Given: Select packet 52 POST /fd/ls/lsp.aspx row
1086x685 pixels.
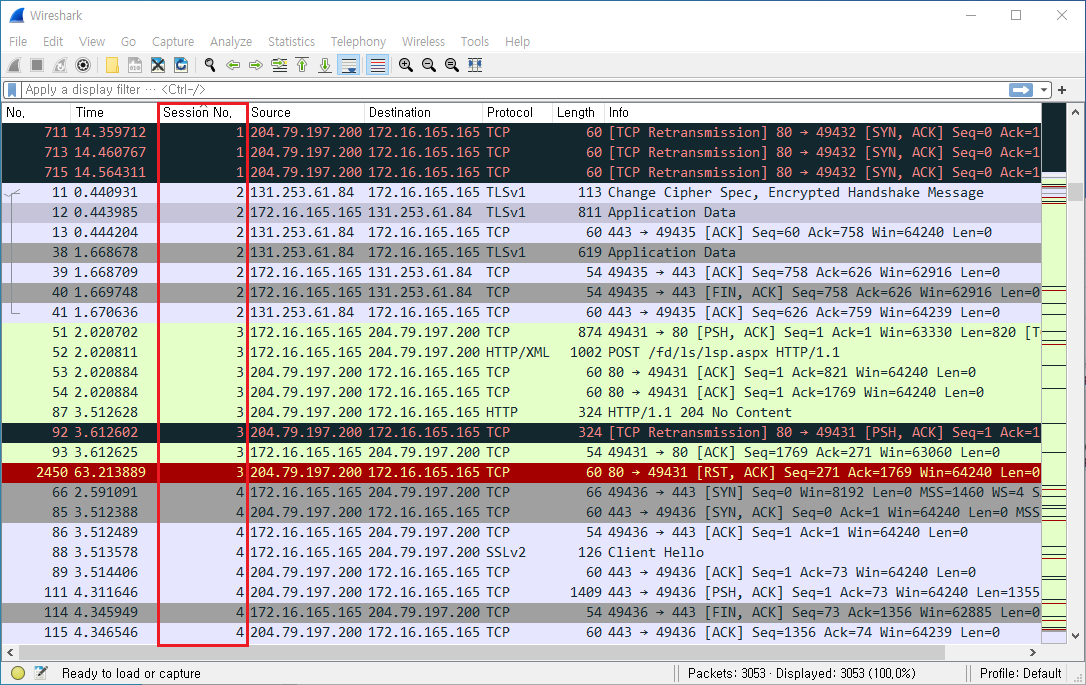Looking at the screenshot, I should point(521,353).
